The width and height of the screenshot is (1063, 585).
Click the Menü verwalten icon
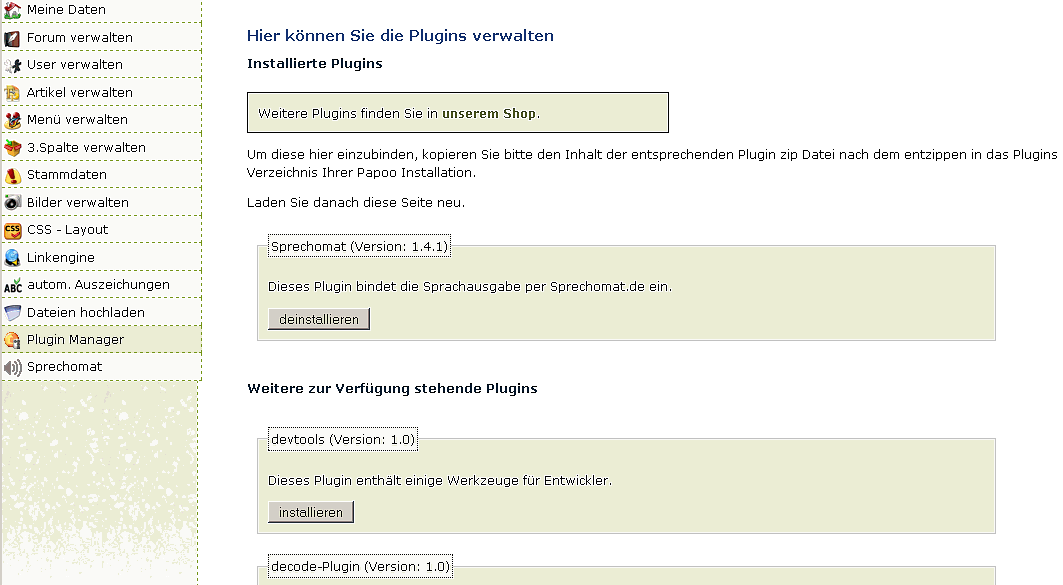pyautogui.click(x=12, y=120)
